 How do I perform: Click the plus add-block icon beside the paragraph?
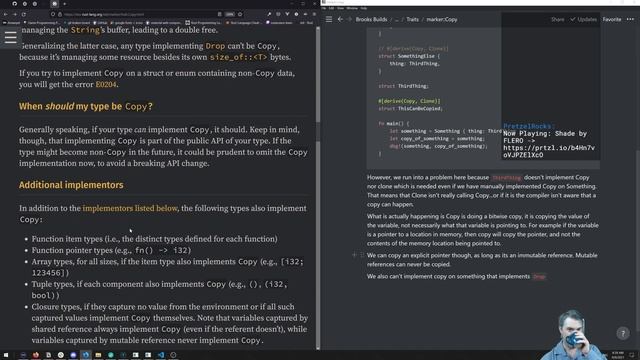[x=354, y=255]
